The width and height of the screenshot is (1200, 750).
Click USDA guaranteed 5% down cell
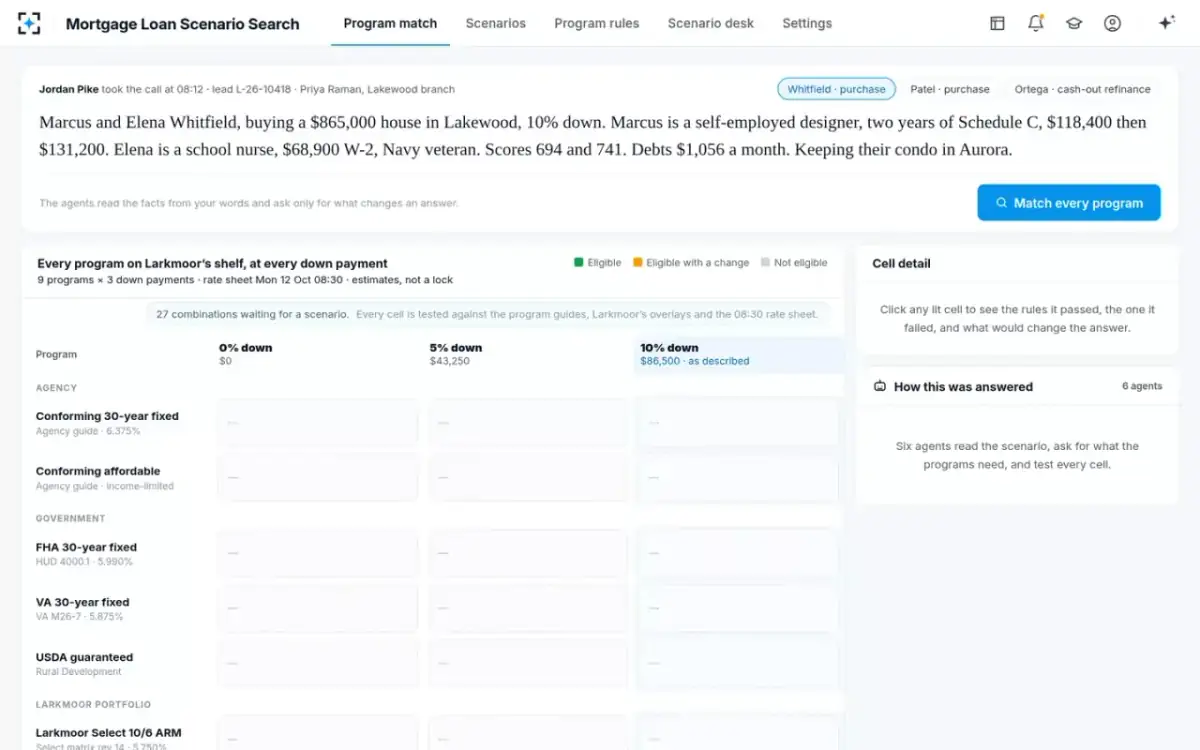[x=528, y=664]
